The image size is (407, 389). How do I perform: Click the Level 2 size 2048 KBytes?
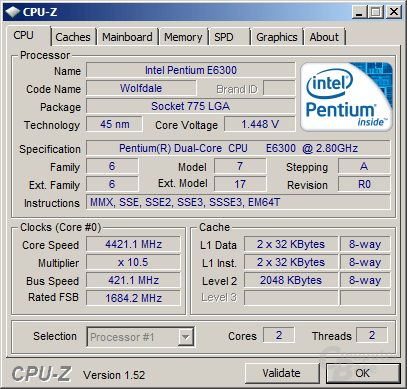coord(291,280)
